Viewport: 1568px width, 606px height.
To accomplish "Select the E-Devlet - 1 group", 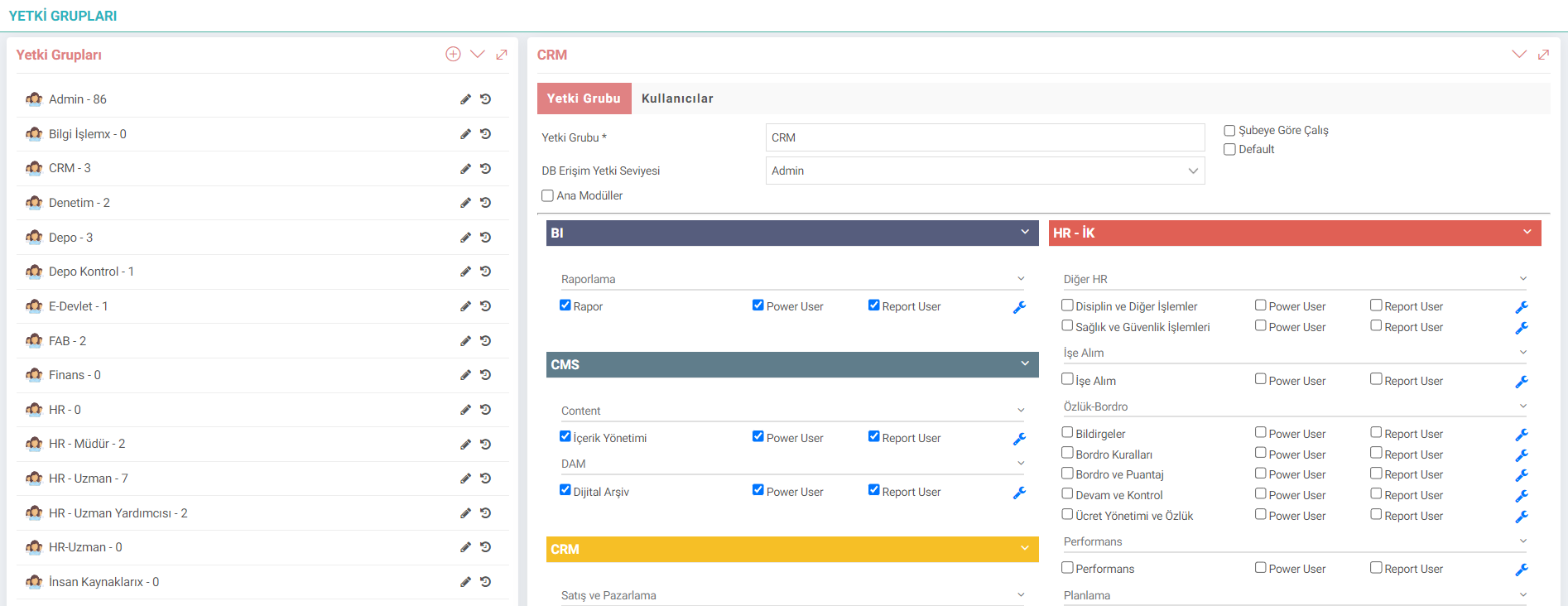I will [79, 306].
